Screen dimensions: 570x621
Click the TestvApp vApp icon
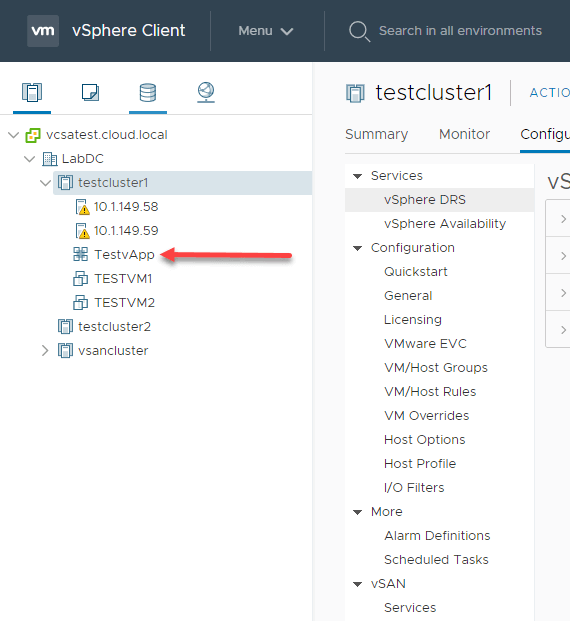(x=80, y=254)
